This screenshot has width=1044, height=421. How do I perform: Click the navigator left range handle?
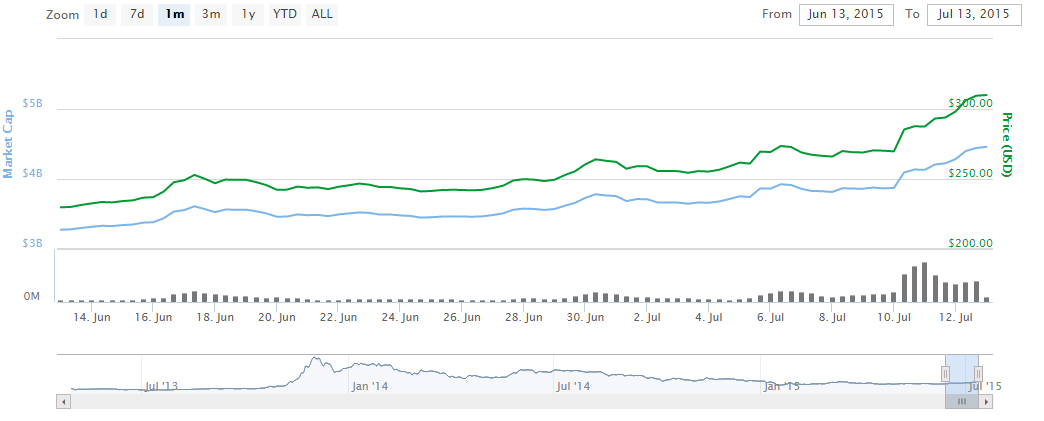pos(945,373)
